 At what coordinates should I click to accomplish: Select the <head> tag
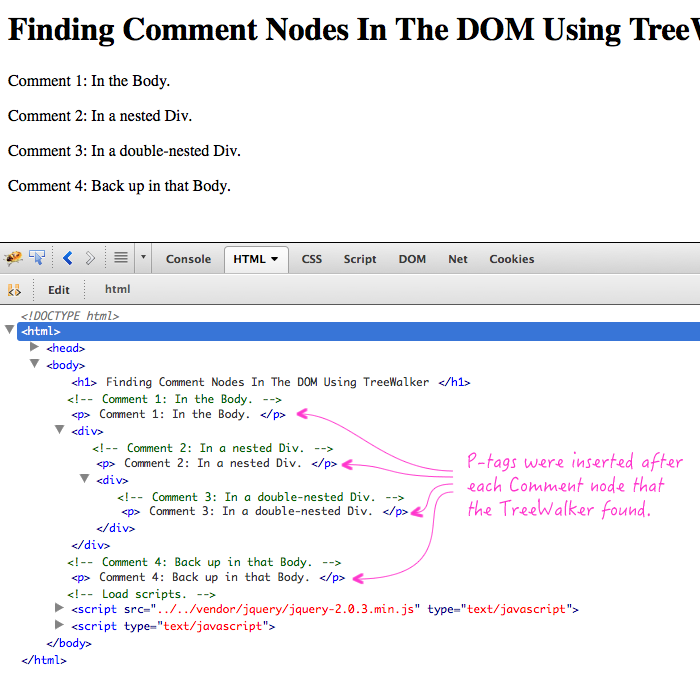point(66,348)
